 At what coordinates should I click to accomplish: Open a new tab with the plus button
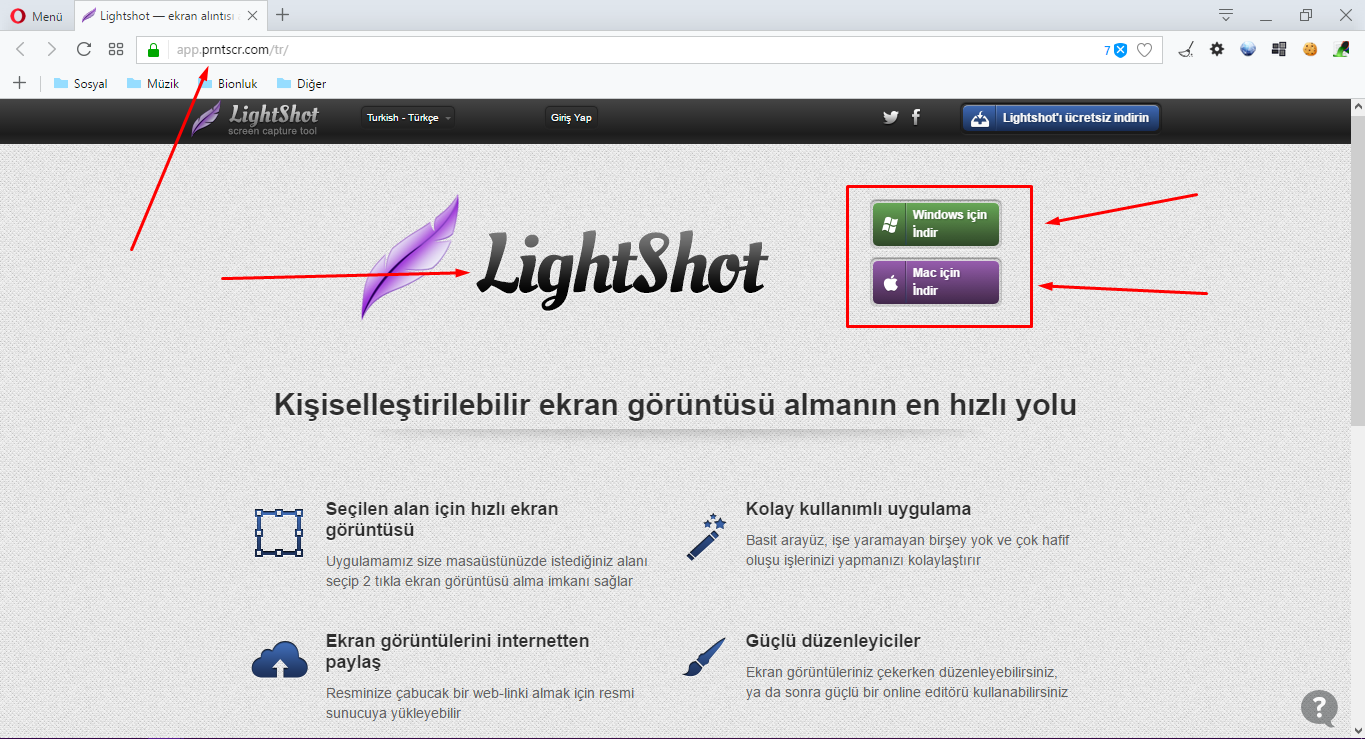pos(283,15)
